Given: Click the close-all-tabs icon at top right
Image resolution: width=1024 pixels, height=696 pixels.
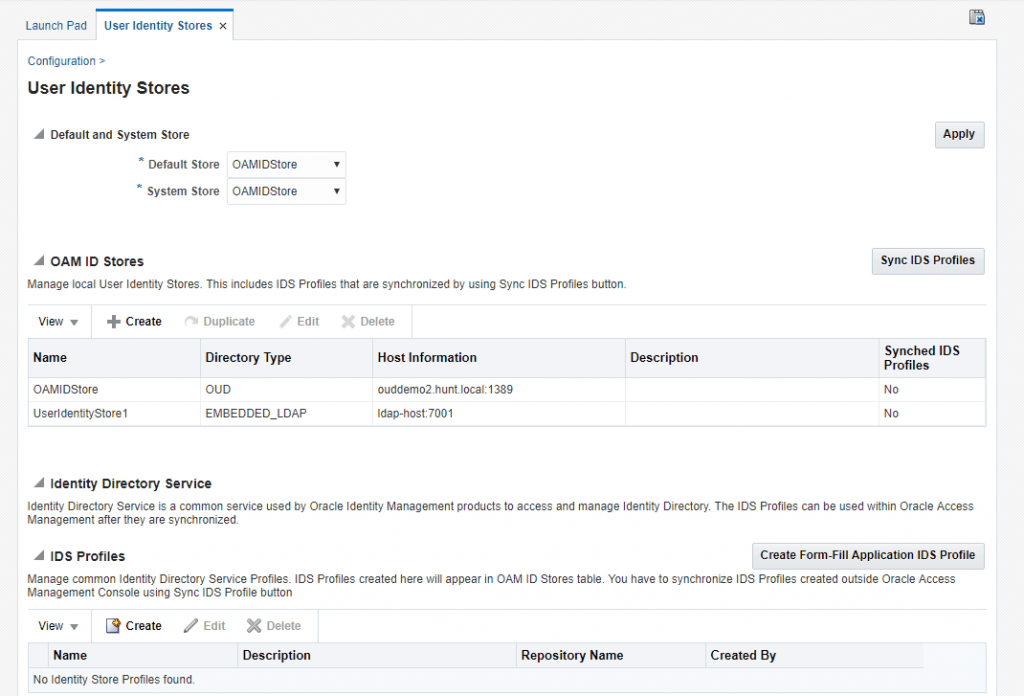Looking at the screenshot, I should coord(977,17).
